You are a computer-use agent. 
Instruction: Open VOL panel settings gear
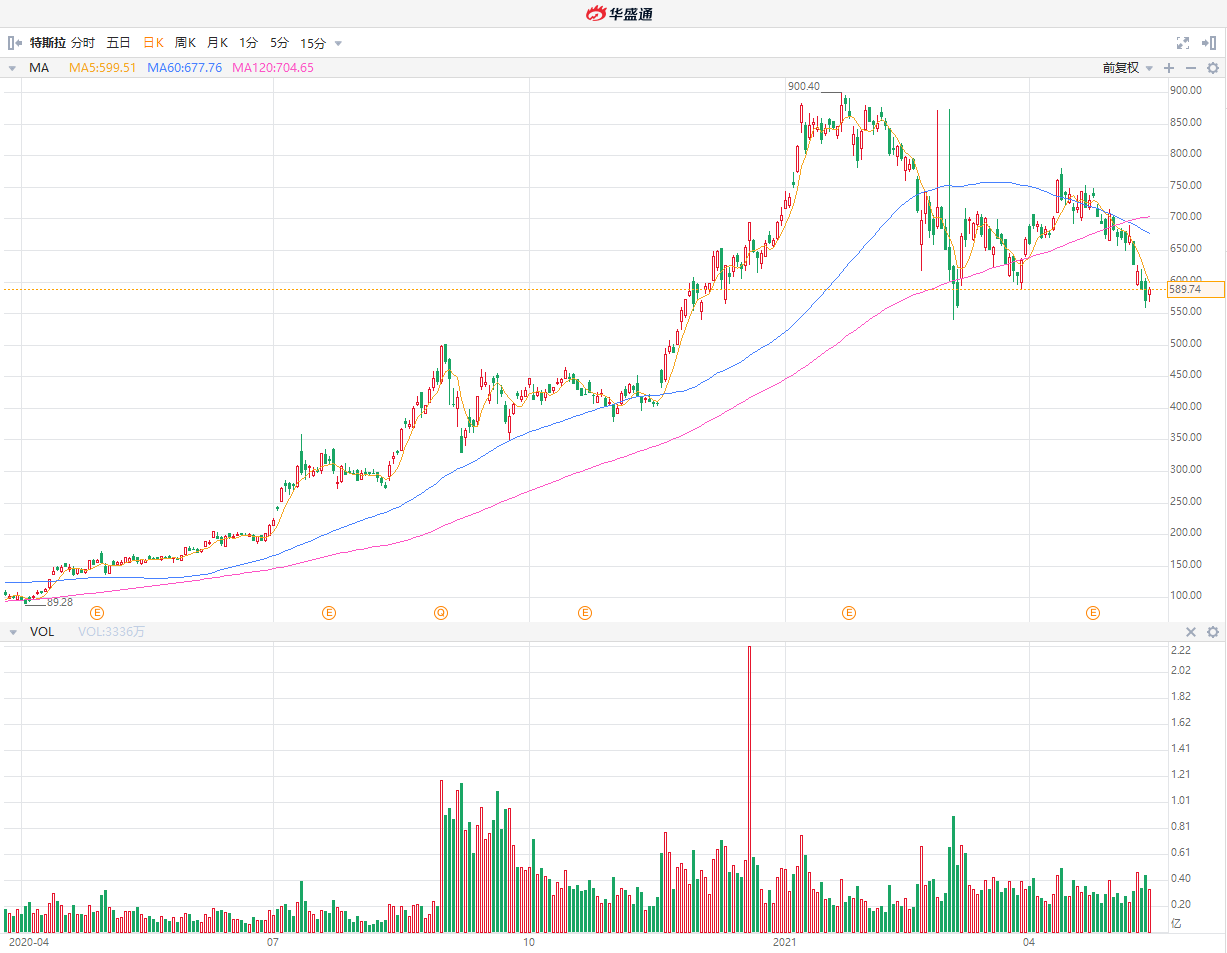(1213, 632)
